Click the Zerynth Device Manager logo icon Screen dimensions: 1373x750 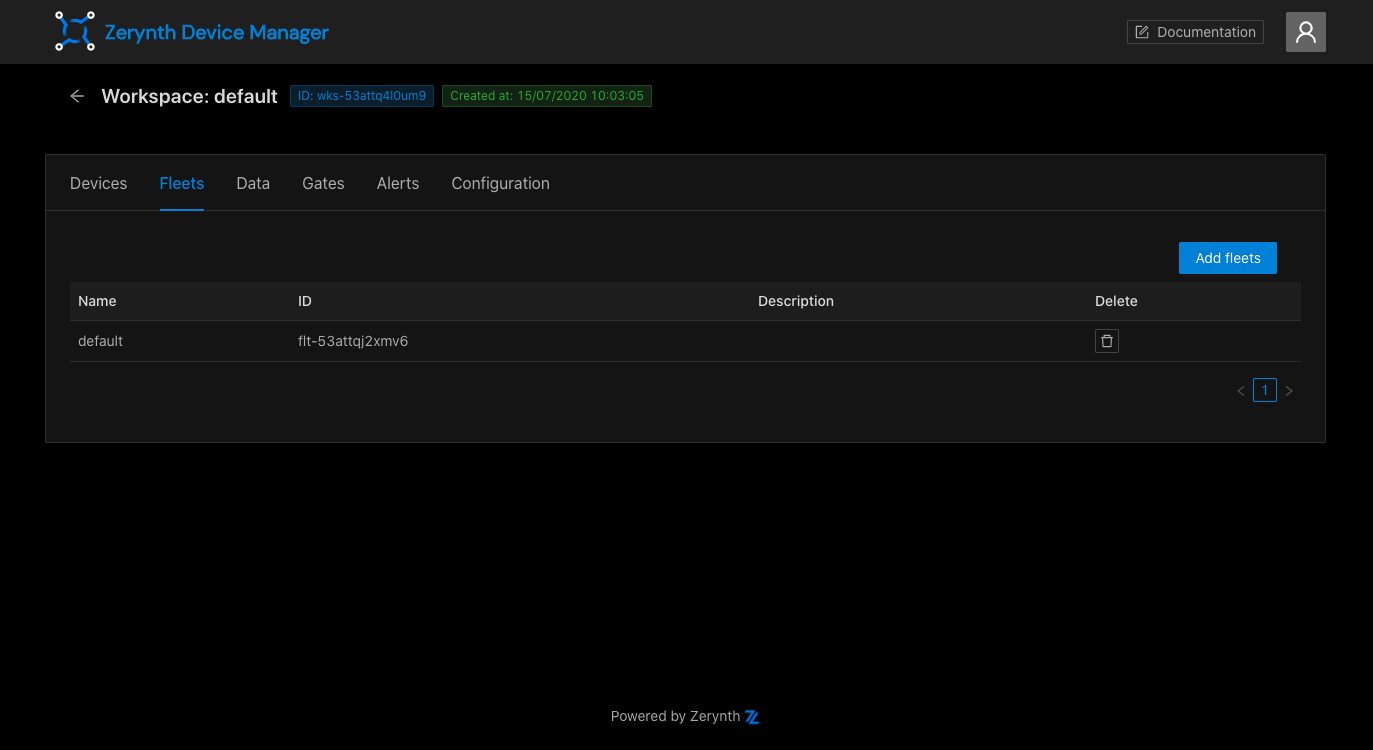coord(75,32)
